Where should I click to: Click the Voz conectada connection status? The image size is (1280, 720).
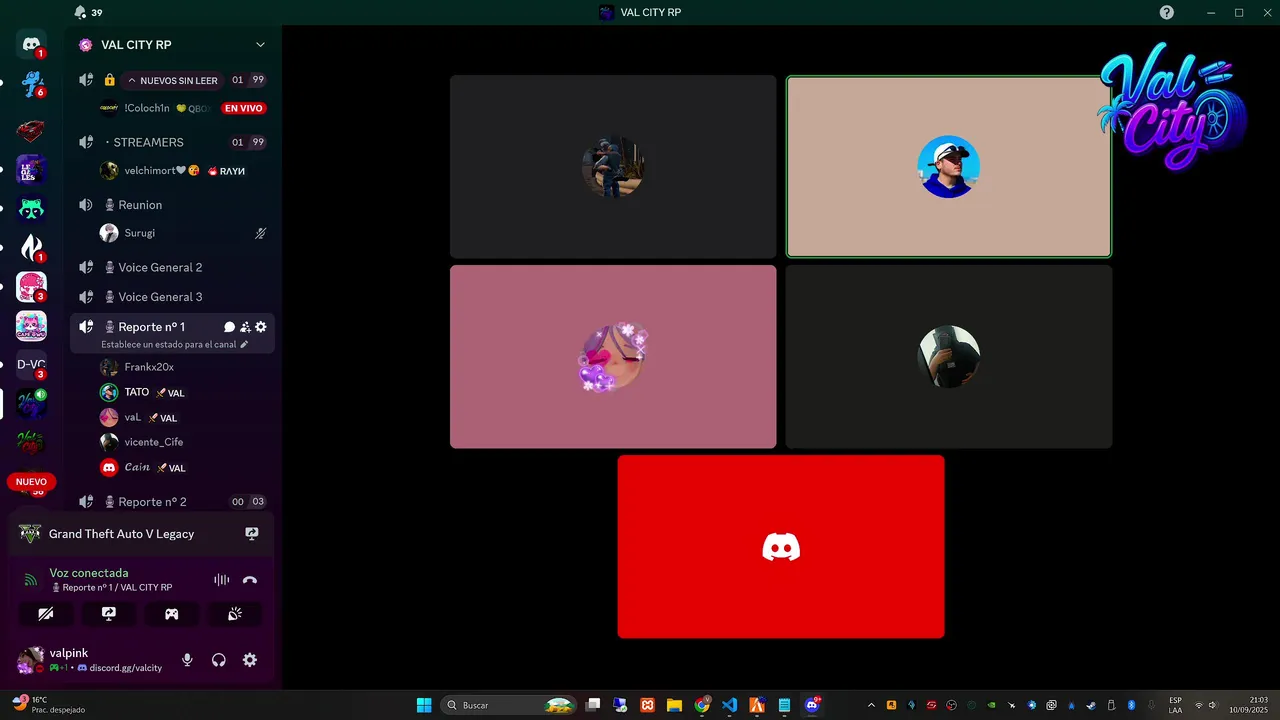pyautogui.click(x=88, y=573)
